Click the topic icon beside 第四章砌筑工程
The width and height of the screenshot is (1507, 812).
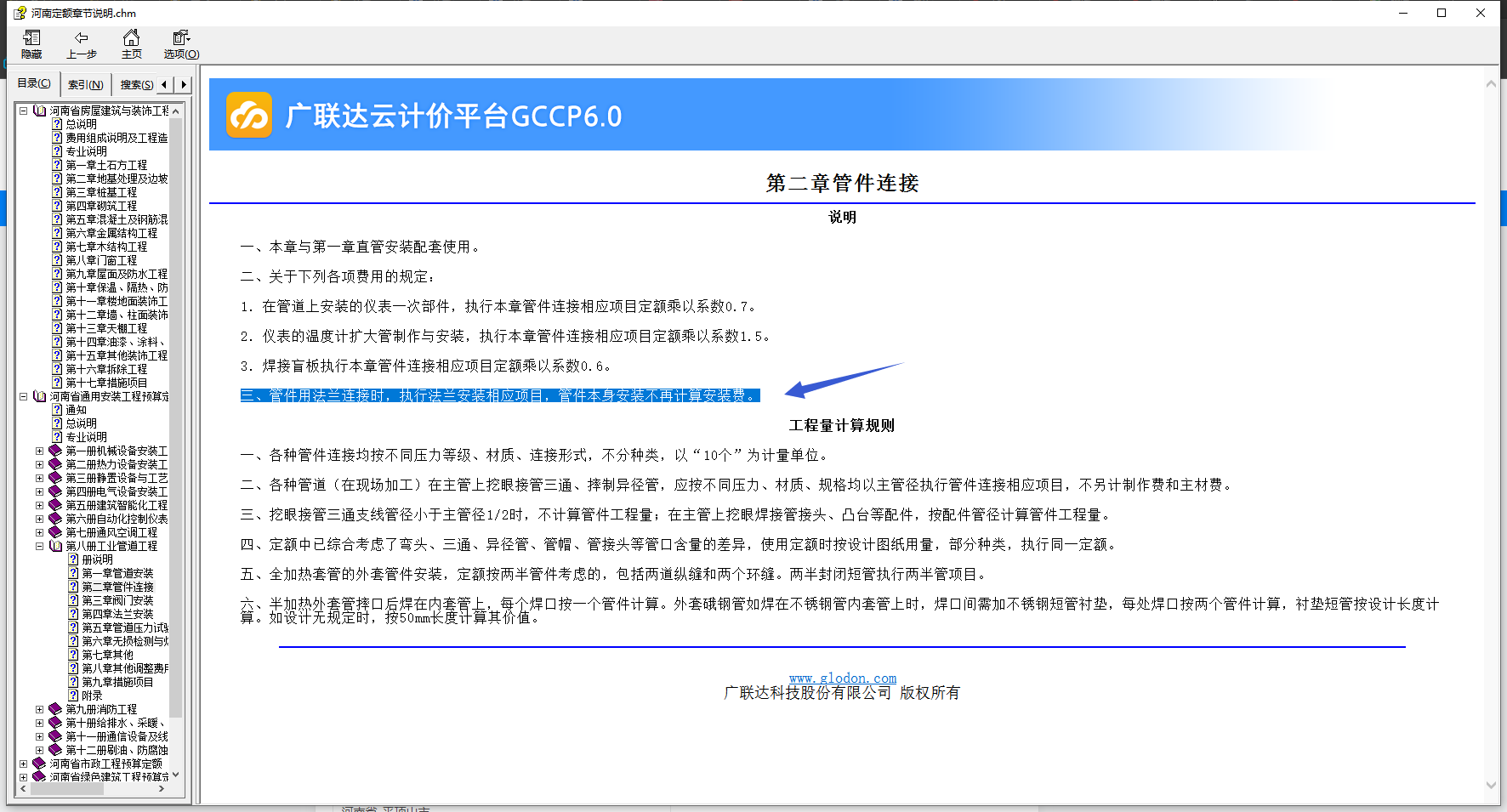click(58, 206)
